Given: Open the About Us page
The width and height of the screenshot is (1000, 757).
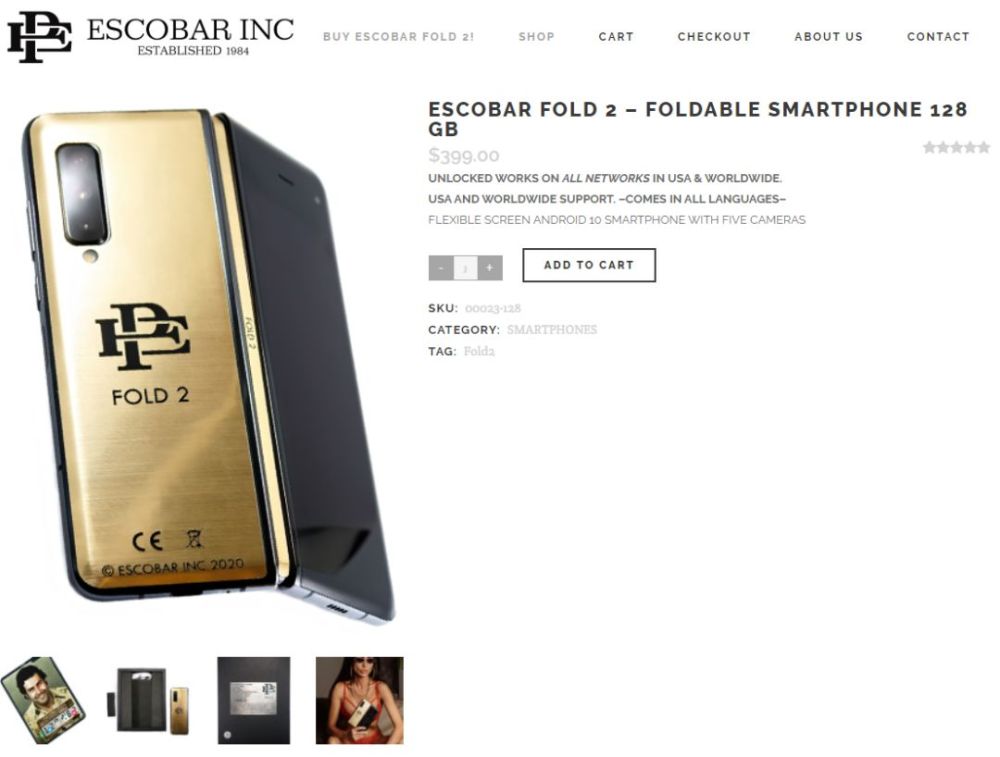Looking at the screenshot, I should click(828, 37).
